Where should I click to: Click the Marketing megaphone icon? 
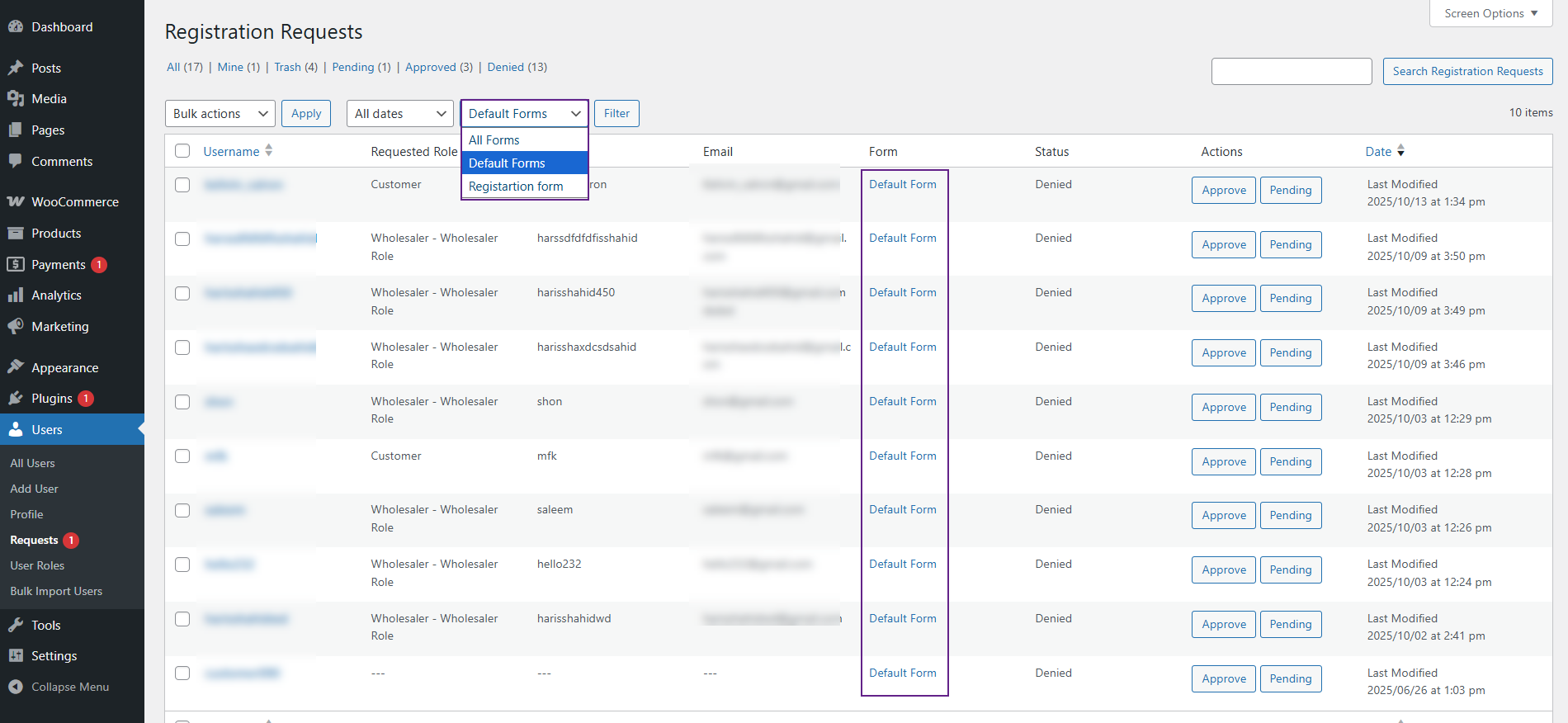[x=15, y=327]
